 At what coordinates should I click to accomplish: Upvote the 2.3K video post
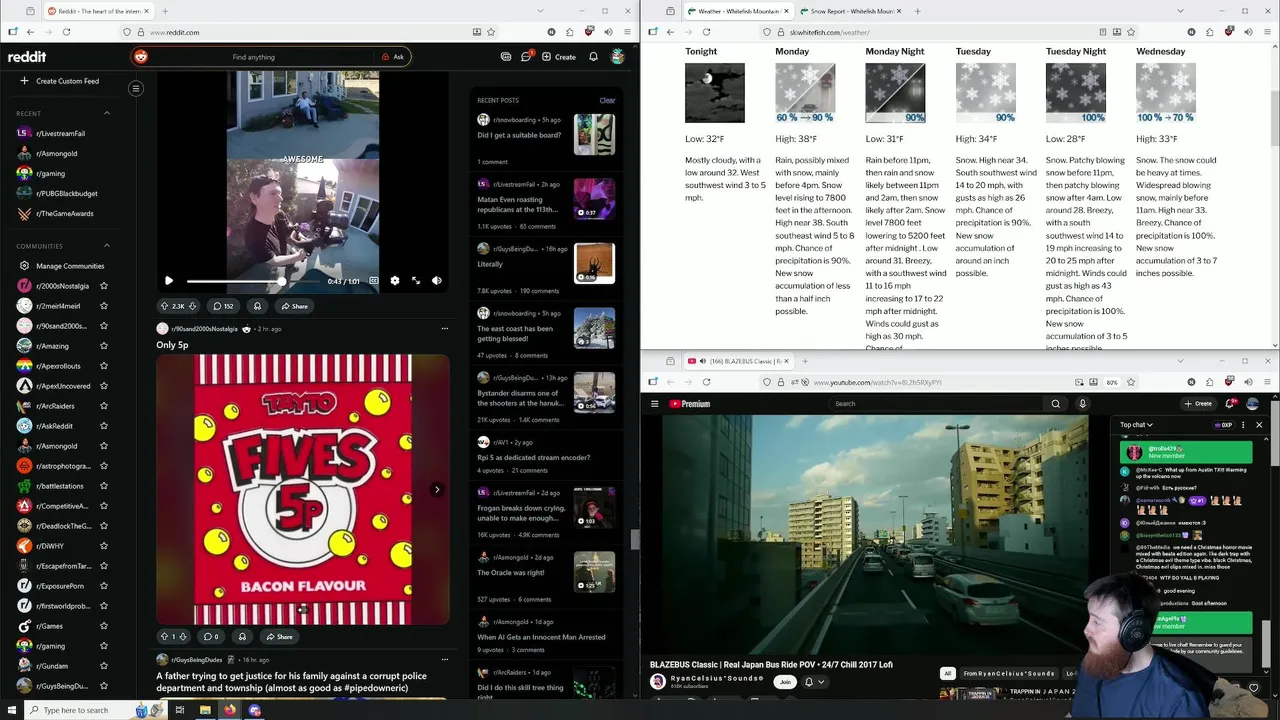(164, 306)
